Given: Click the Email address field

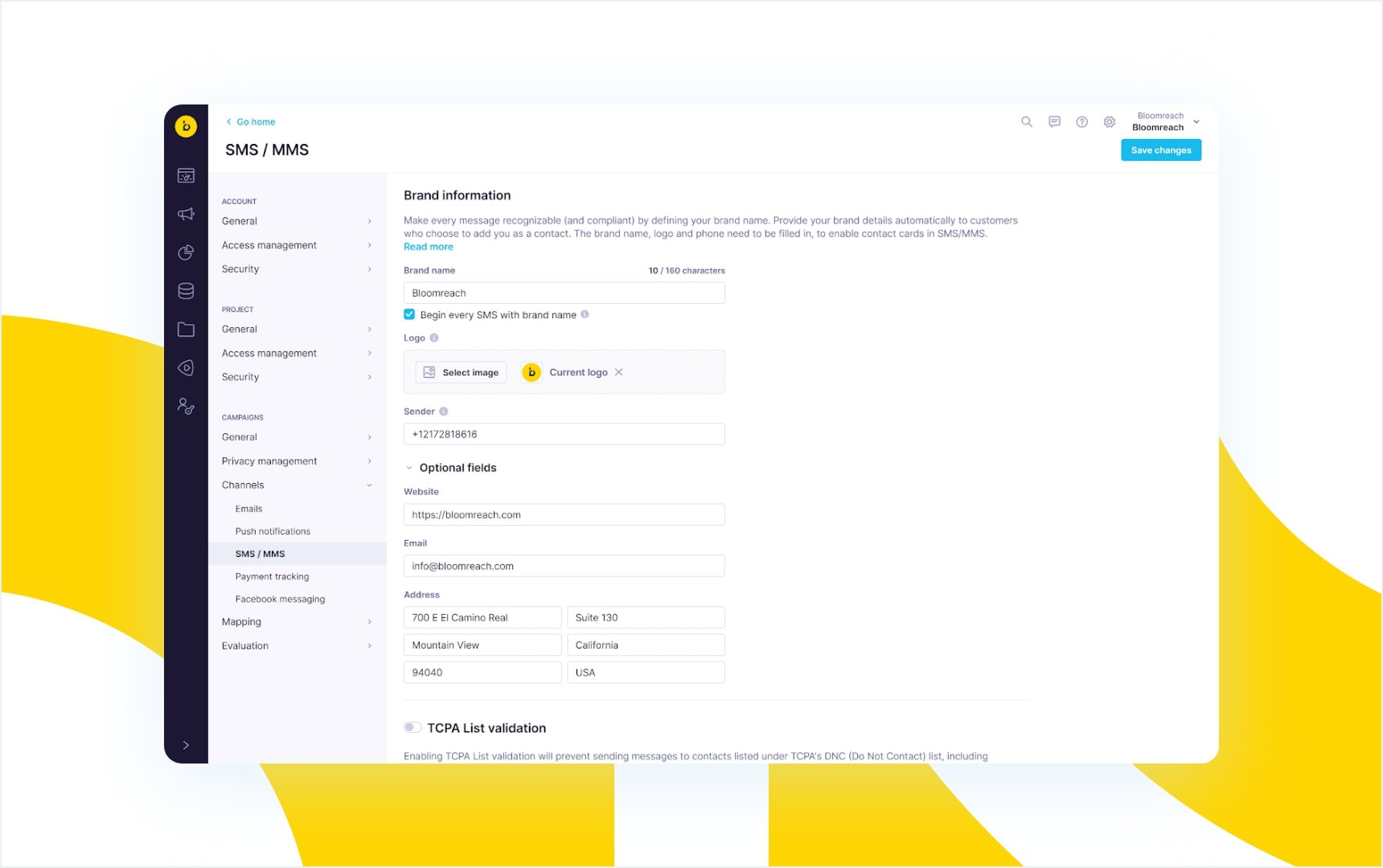Looking at the screenshot, I should pyautogui.click(x=564, y=566).
